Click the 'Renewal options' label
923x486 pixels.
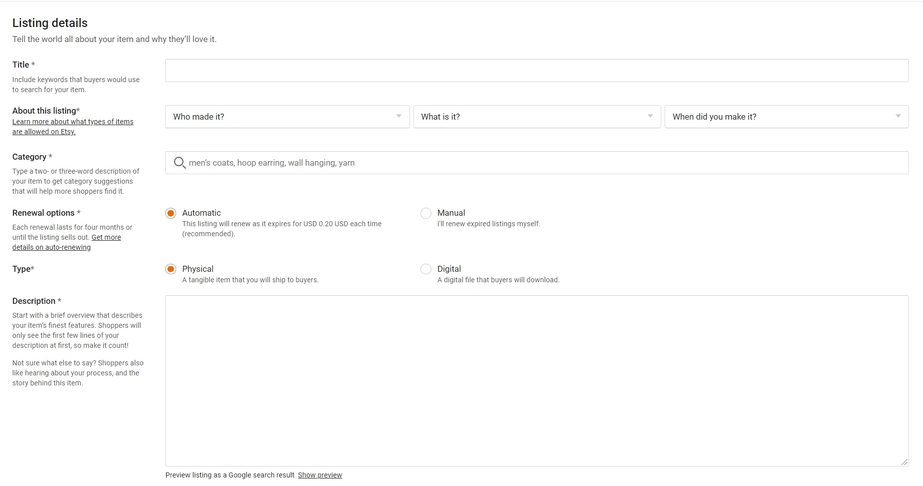pyautogui.click(x=46, y=213)
